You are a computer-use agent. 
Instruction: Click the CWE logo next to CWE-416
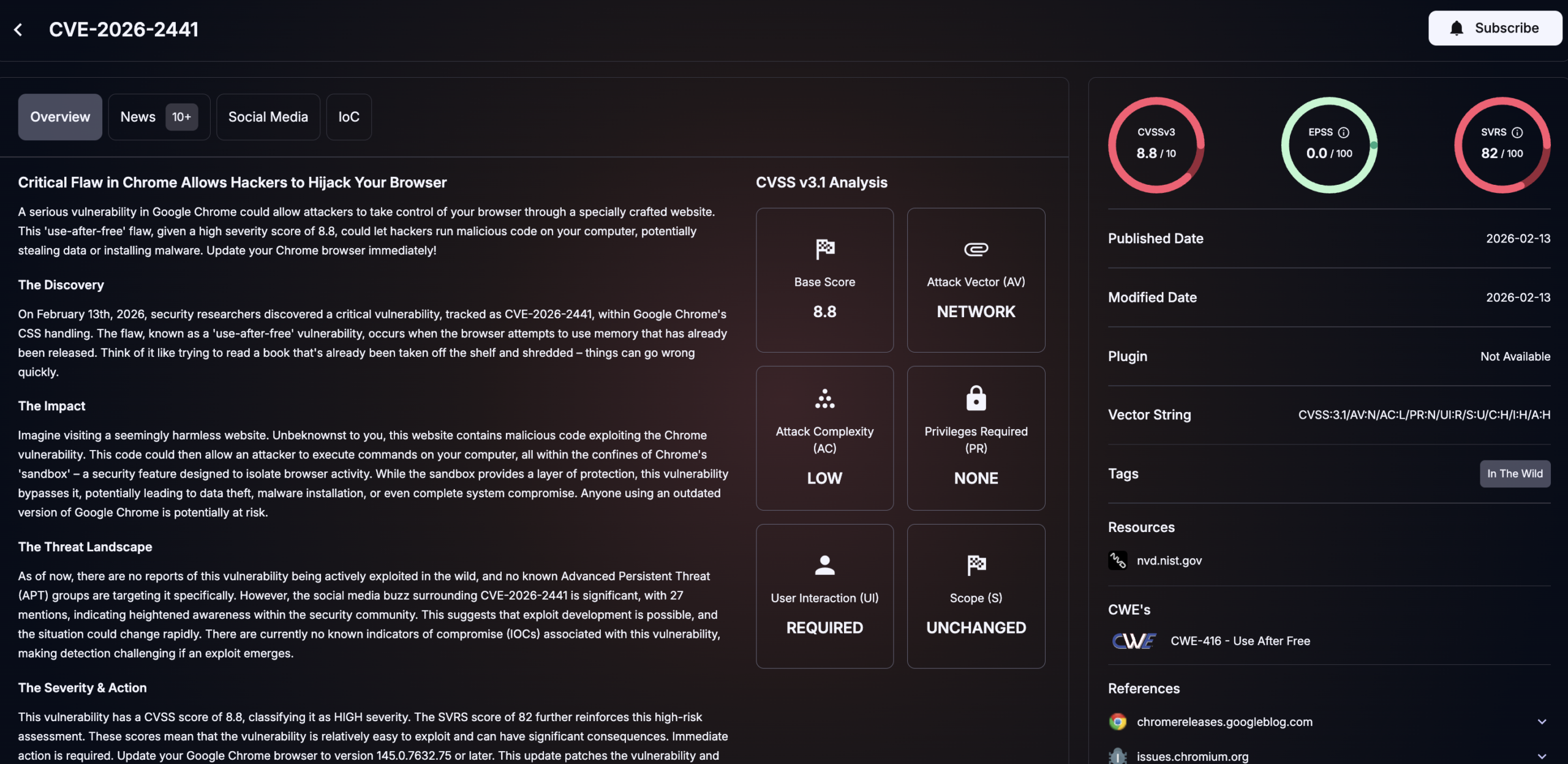(x=1133, y=641)
